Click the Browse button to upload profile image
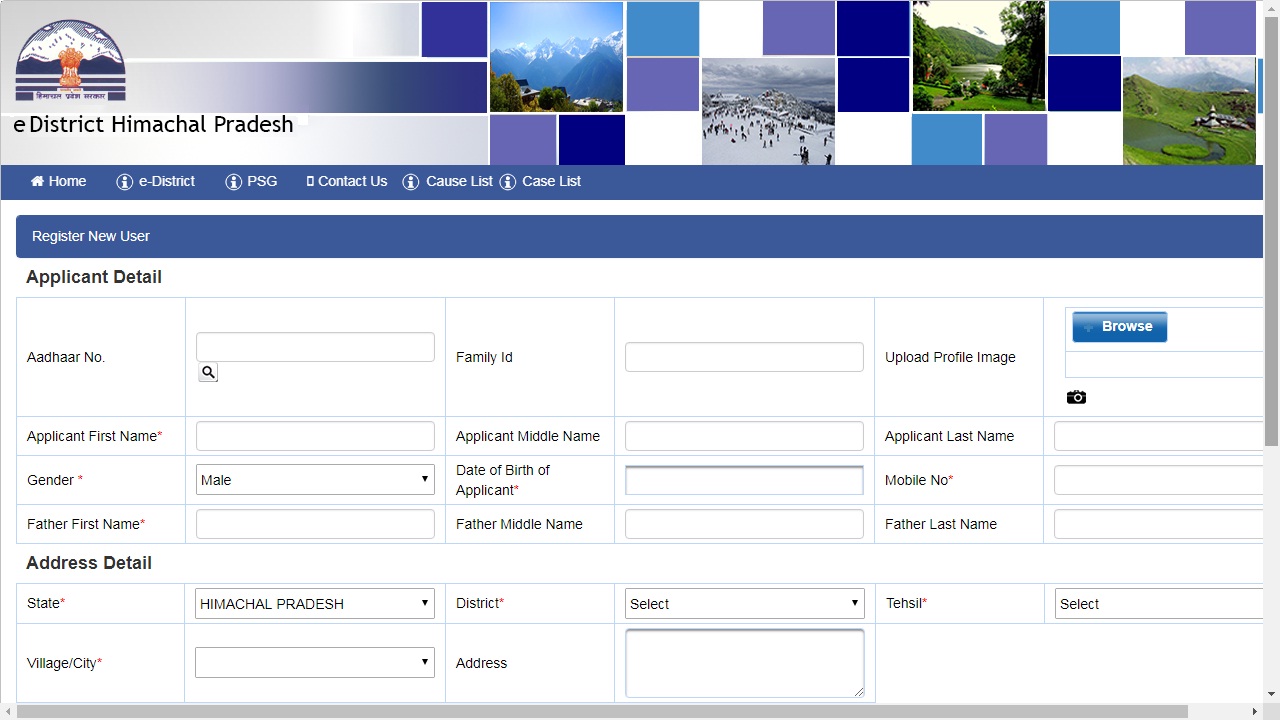This screenshot has height=720, width=1280. pyautogui.click(x=1119, y=326)
